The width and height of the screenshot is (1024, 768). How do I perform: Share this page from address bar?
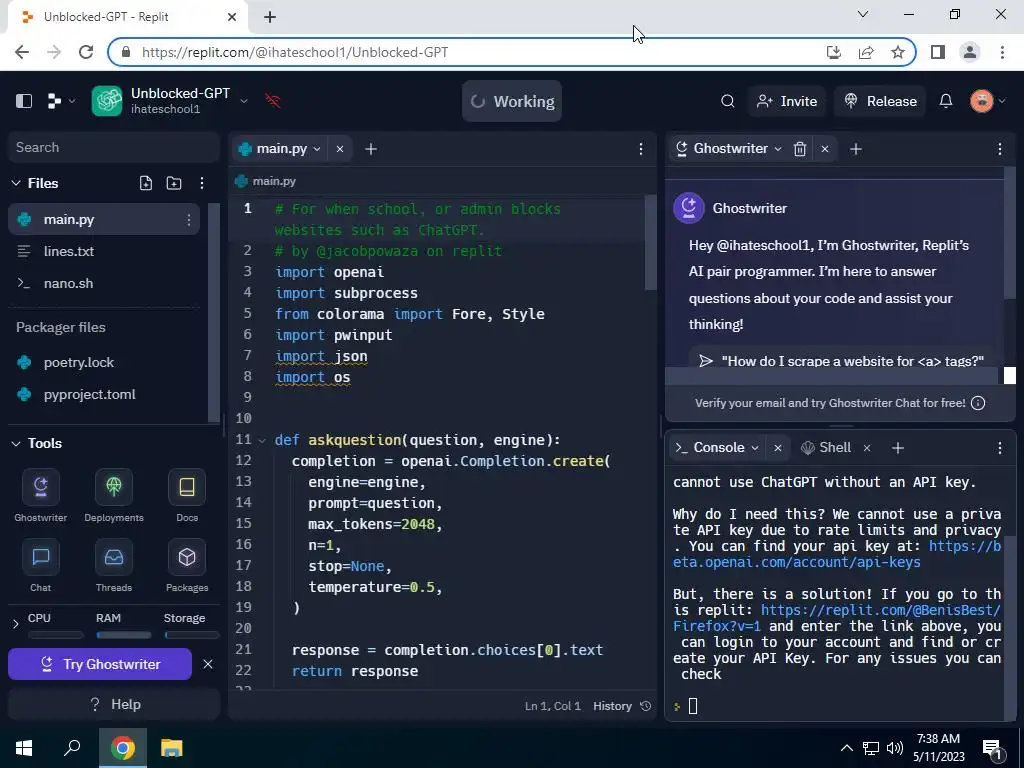[866, 52]
